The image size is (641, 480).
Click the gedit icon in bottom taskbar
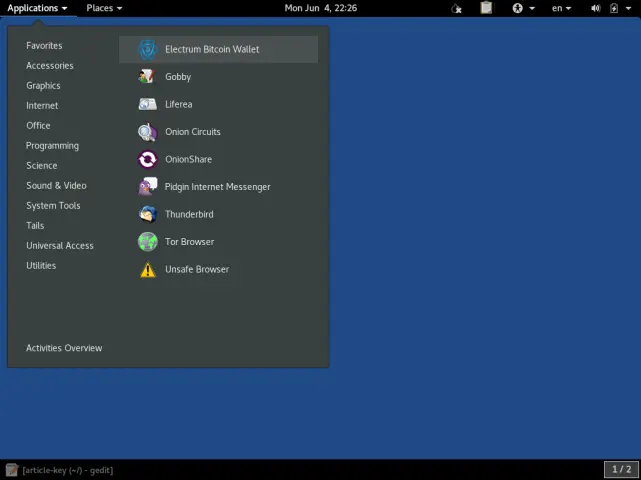click(12, 470)
